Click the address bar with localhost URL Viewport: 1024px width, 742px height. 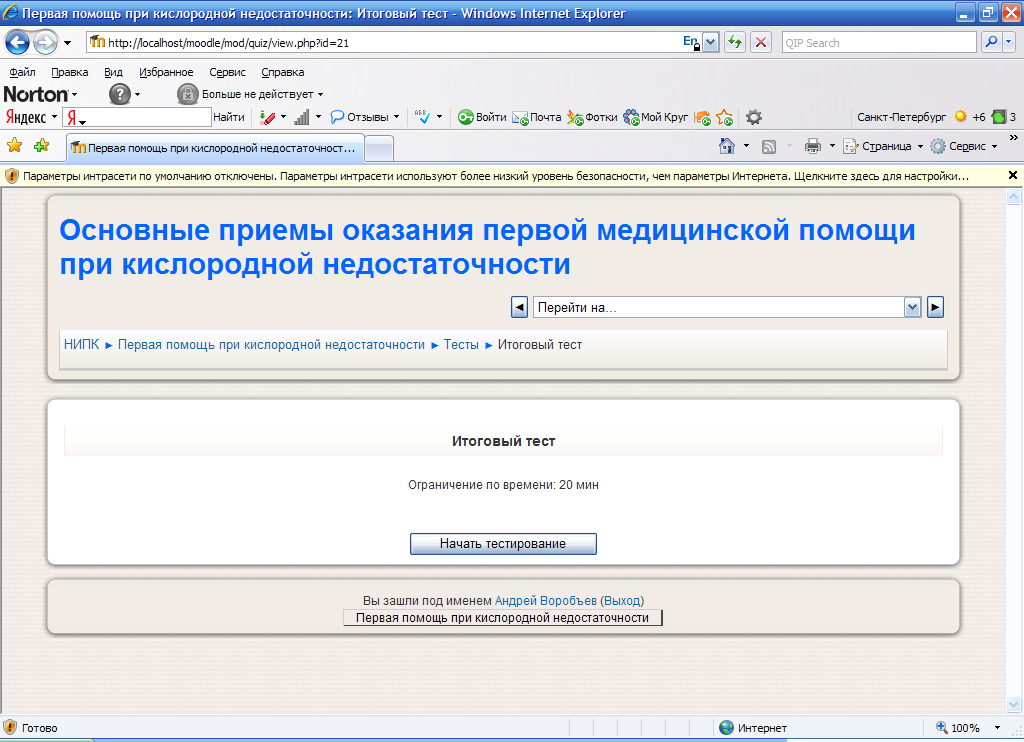[384, 42]
